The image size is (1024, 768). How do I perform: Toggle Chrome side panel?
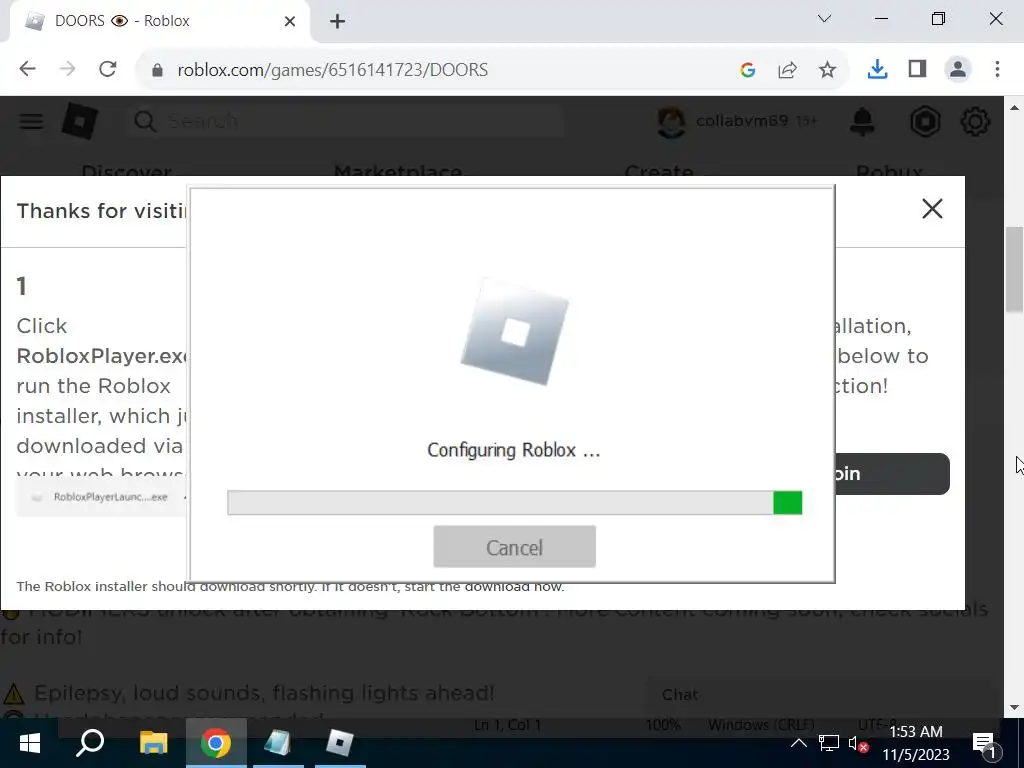point(918,69)
